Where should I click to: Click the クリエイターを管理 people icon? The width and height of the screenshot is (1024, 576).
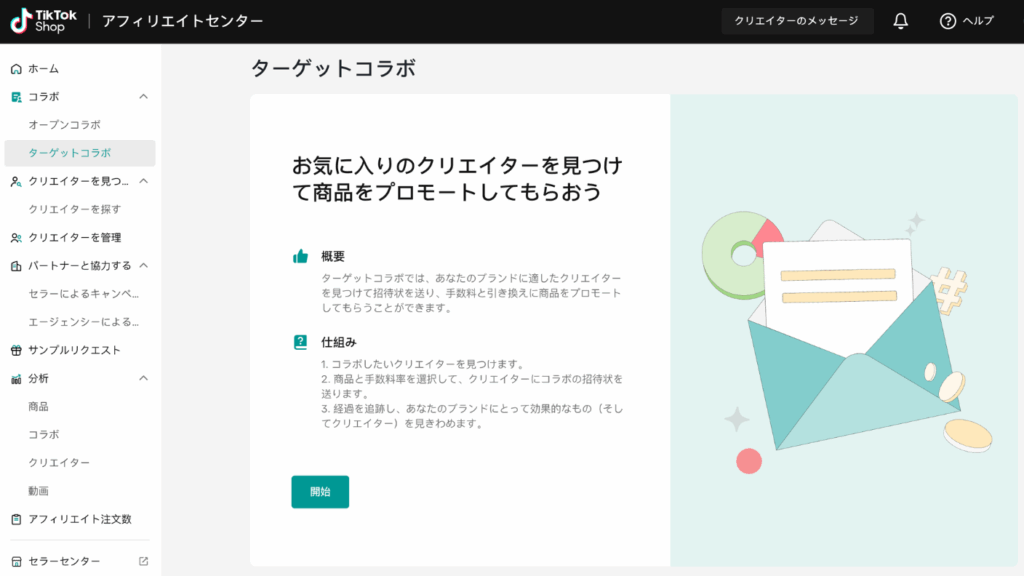tap(16, 237)
